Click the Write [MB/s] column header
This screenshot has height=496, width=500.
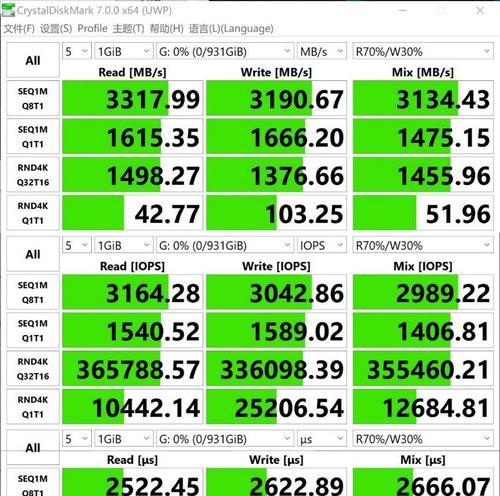click(276, 72)
